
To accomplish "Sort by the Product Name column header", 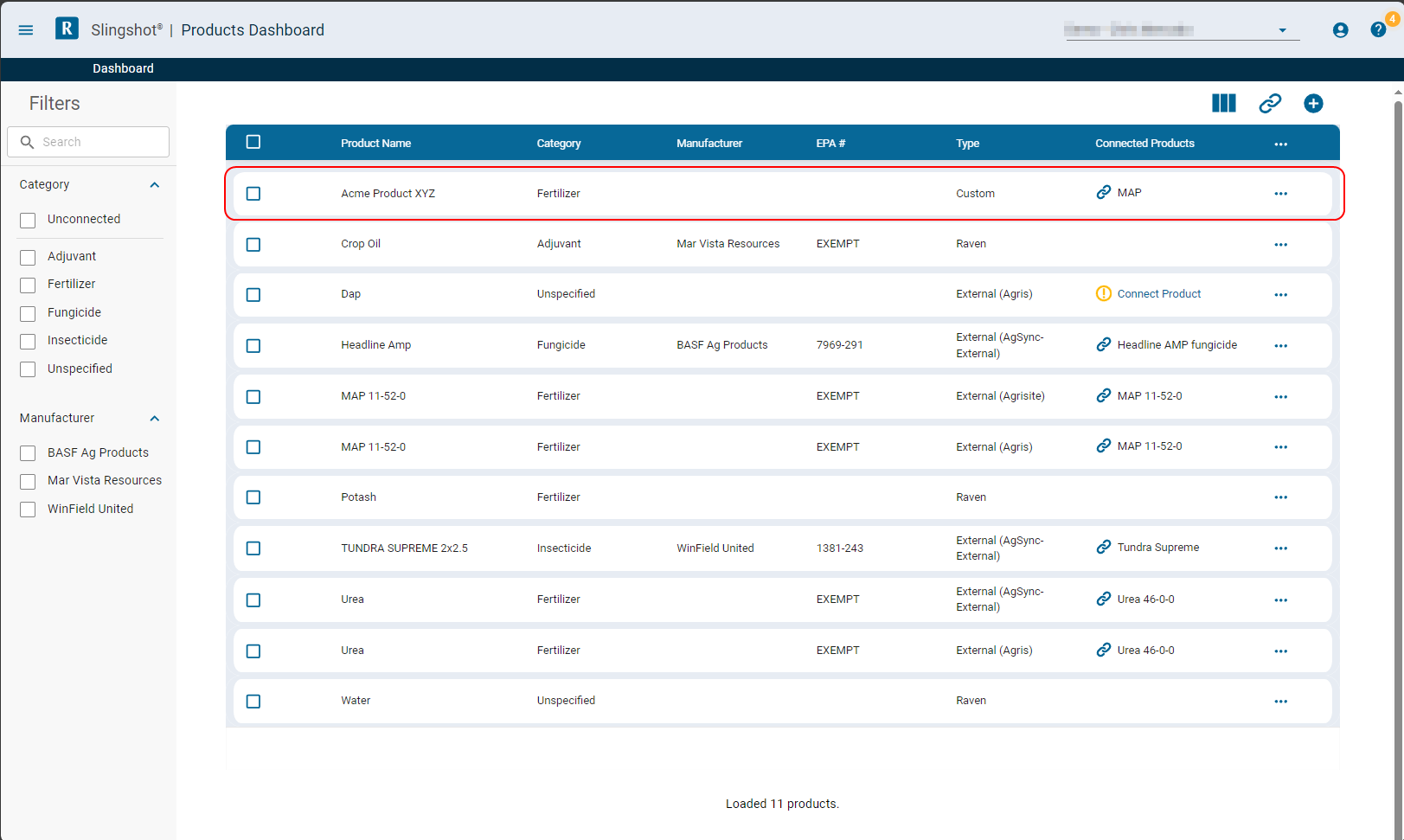I will (375, 143).
